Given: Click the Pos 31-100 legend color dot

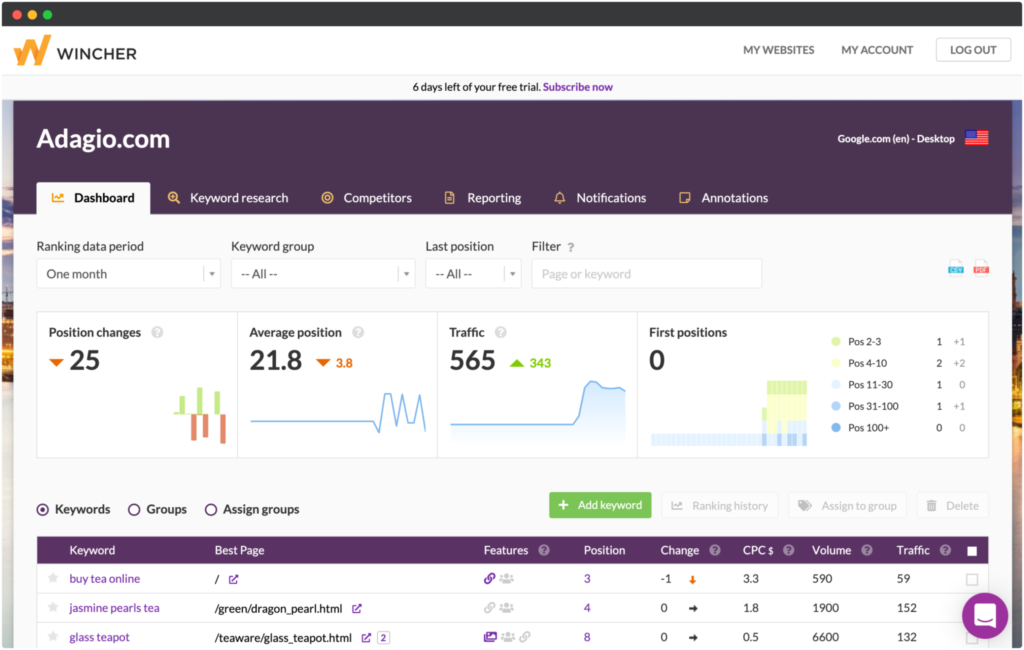Looking at the screenshot, I should pos(835,406).
